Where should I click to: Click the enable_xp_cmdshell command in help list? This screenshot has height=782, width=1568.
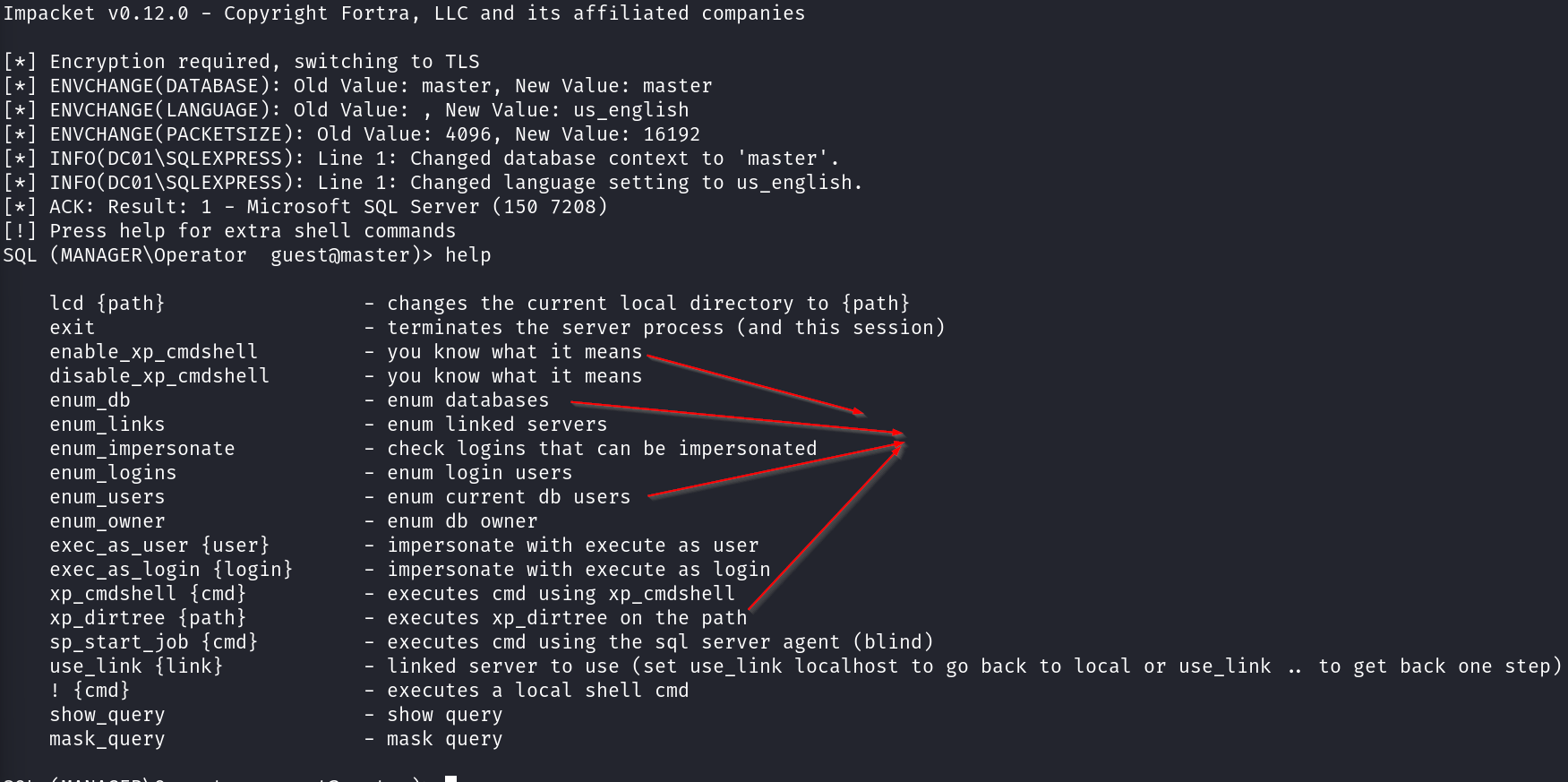pyautogui.click(x=153, y=352)
